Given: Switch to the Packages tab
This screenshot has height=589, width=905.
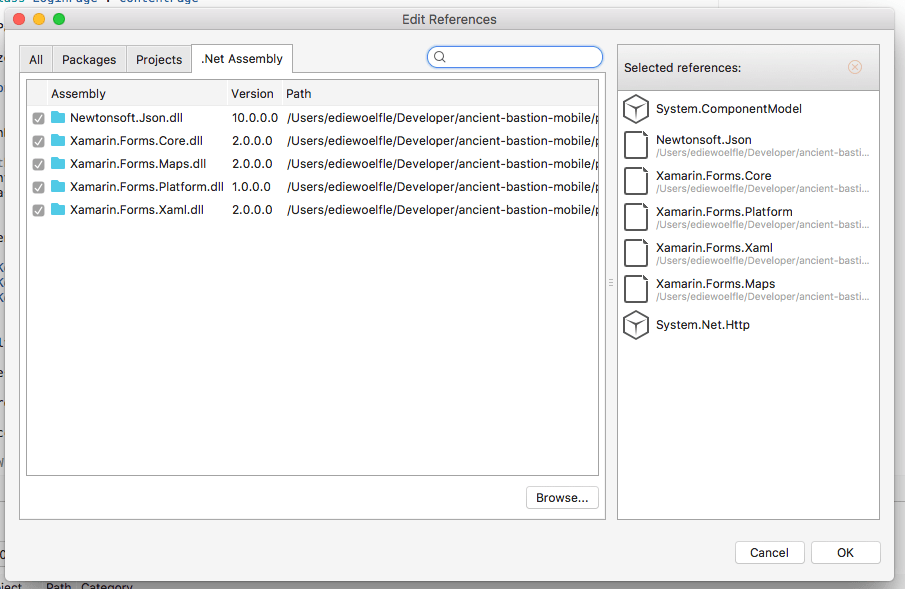Looking at the screenshot, I should click(x=89, y=59).
